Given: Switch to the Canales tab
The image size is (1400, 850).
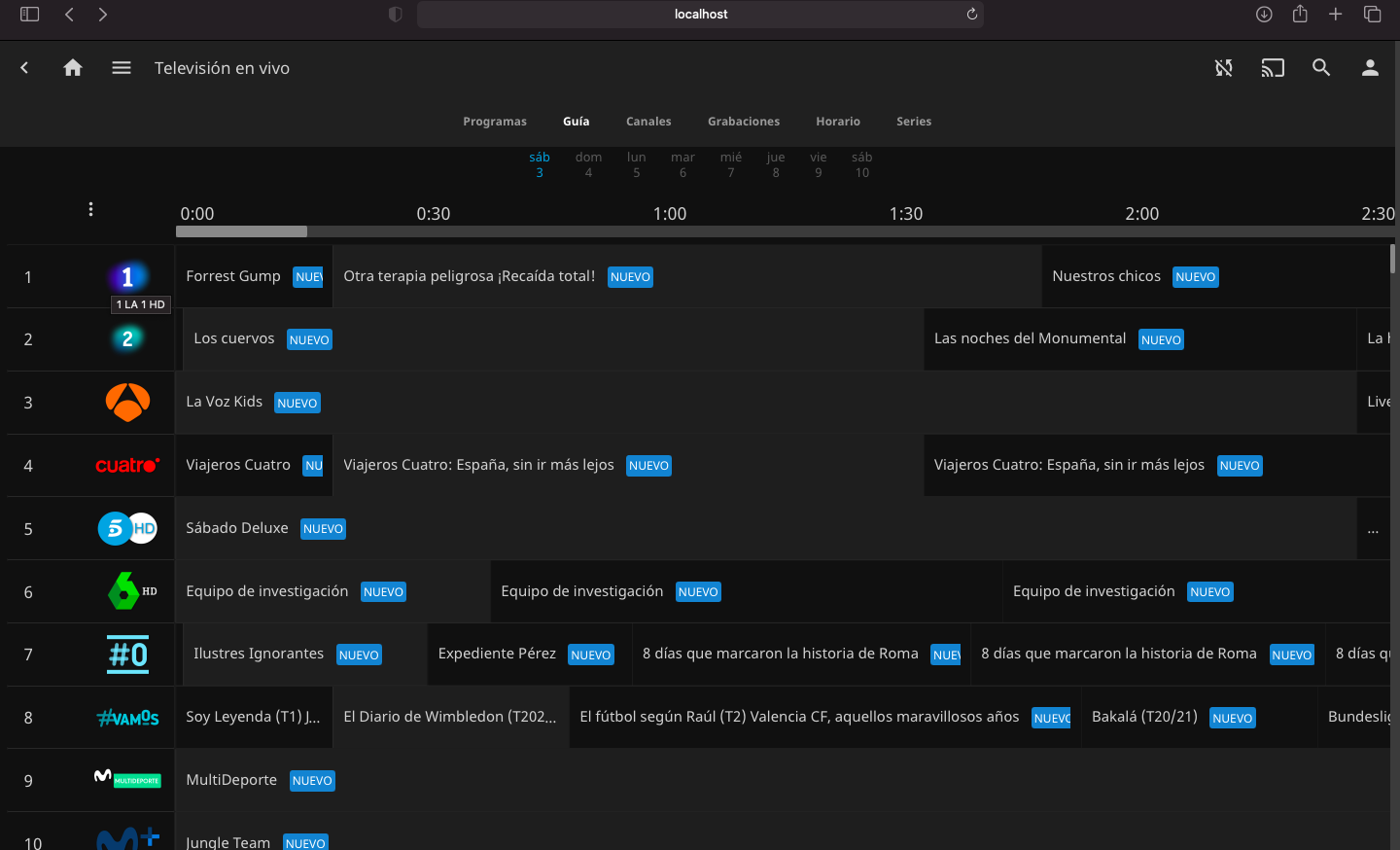Looking at the screenshot, I should tap(648, 122).
